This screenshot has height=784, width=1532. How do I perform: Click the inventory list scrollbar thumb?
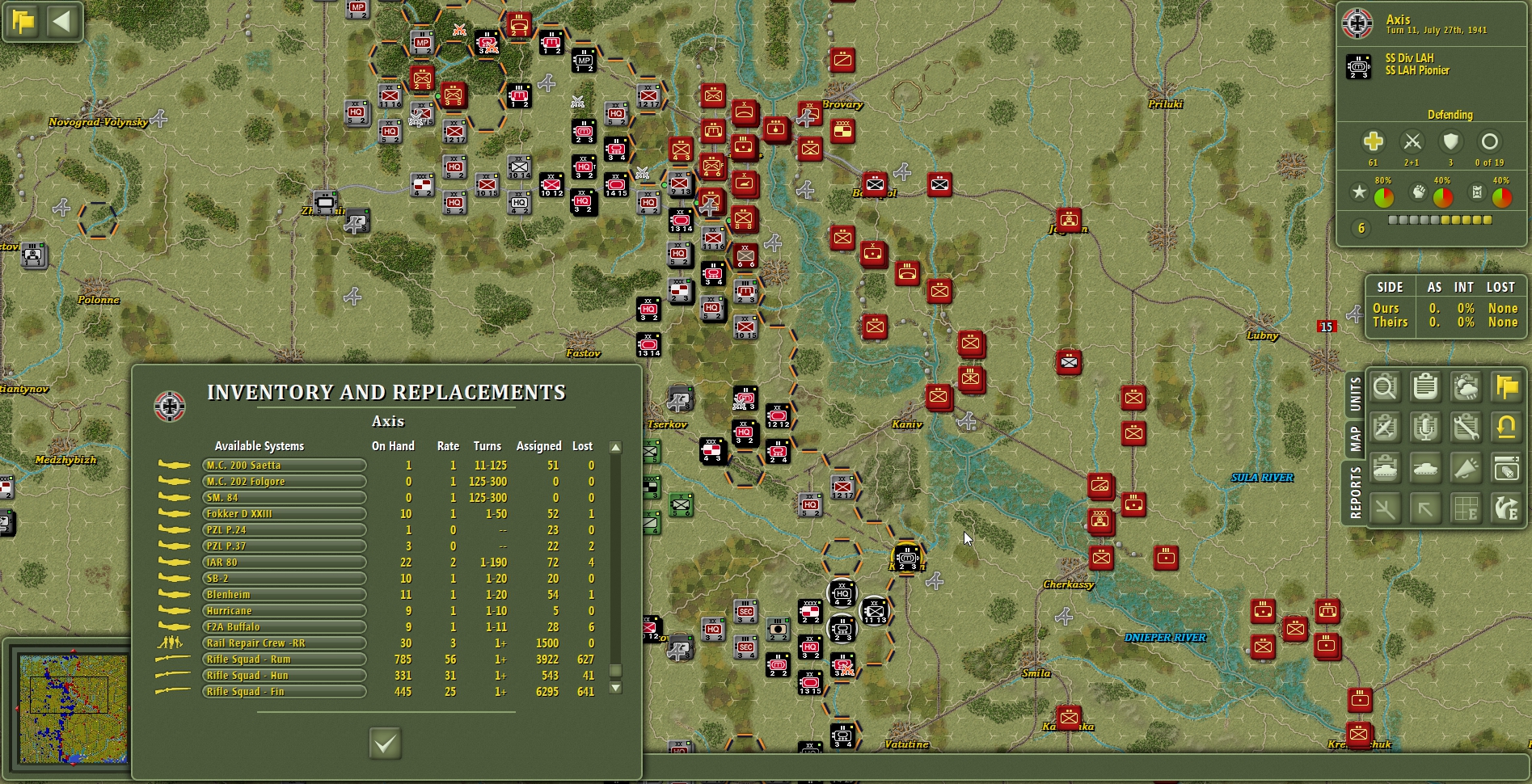pos(615,670)
